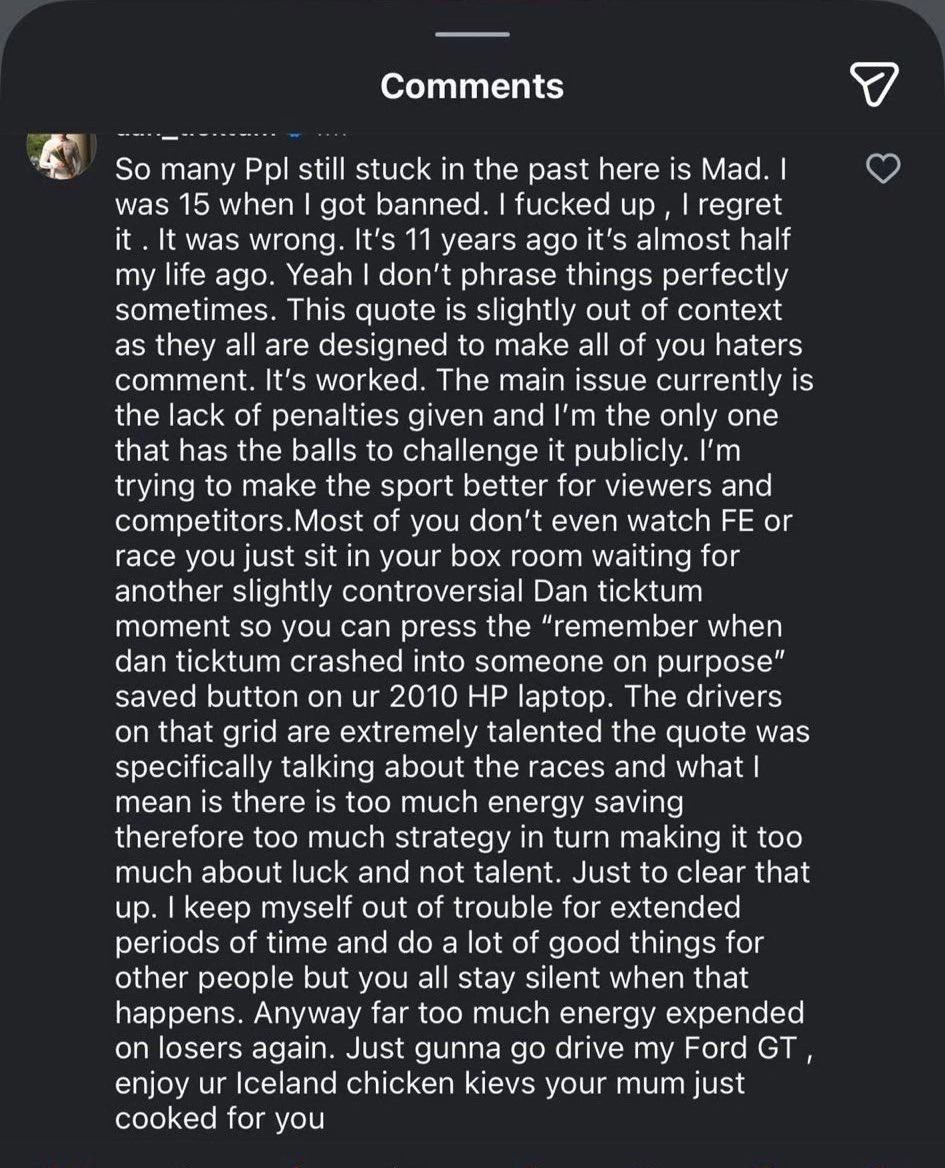This screenshot has width=945, height=1168.
Task: Open the commenter's profile picture
Action: click(62, 154)
